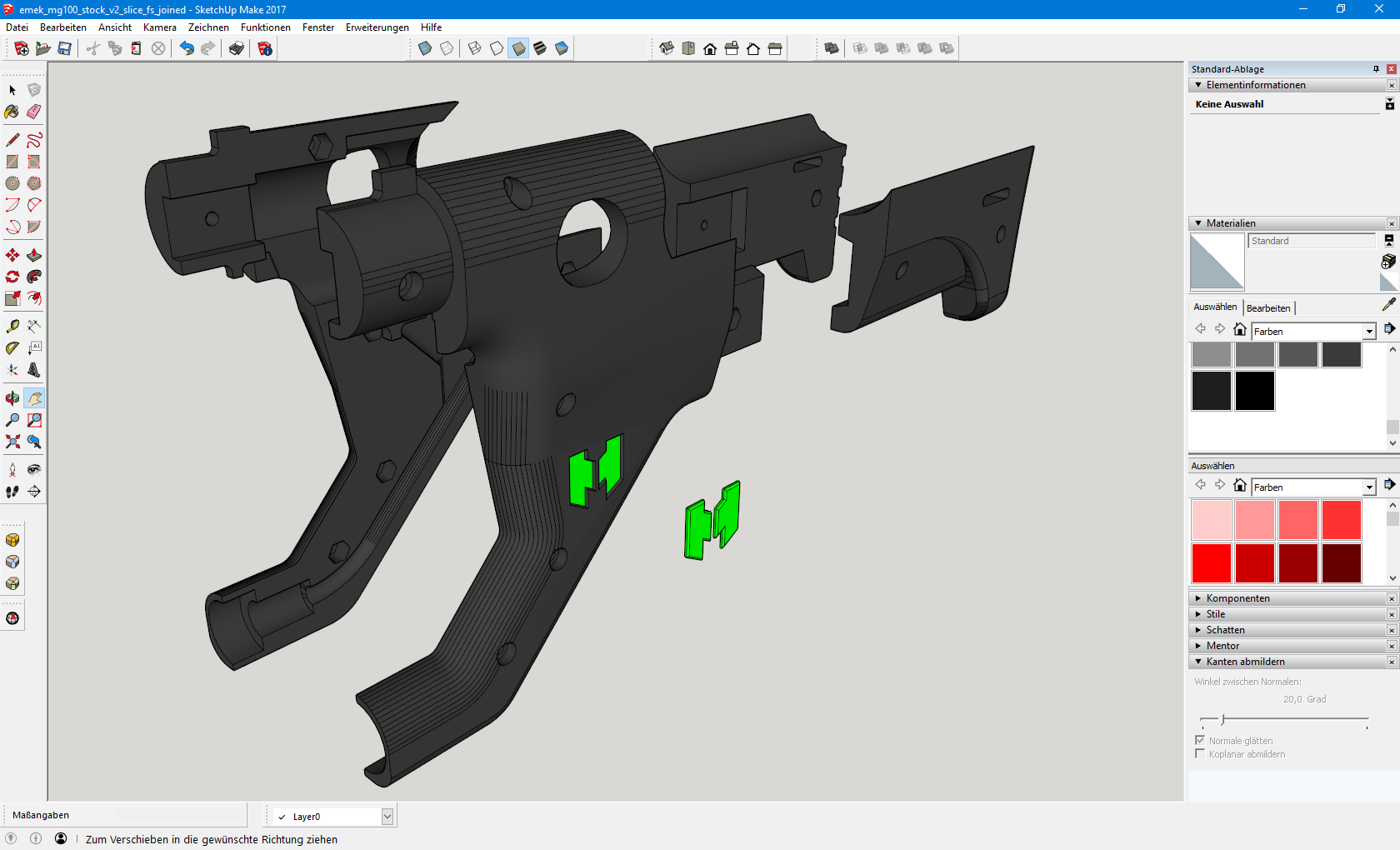Screen dimensions: 1400x850
Task: Enable the 'Koplanar abmildern' checkbox
Action: 1200,753
